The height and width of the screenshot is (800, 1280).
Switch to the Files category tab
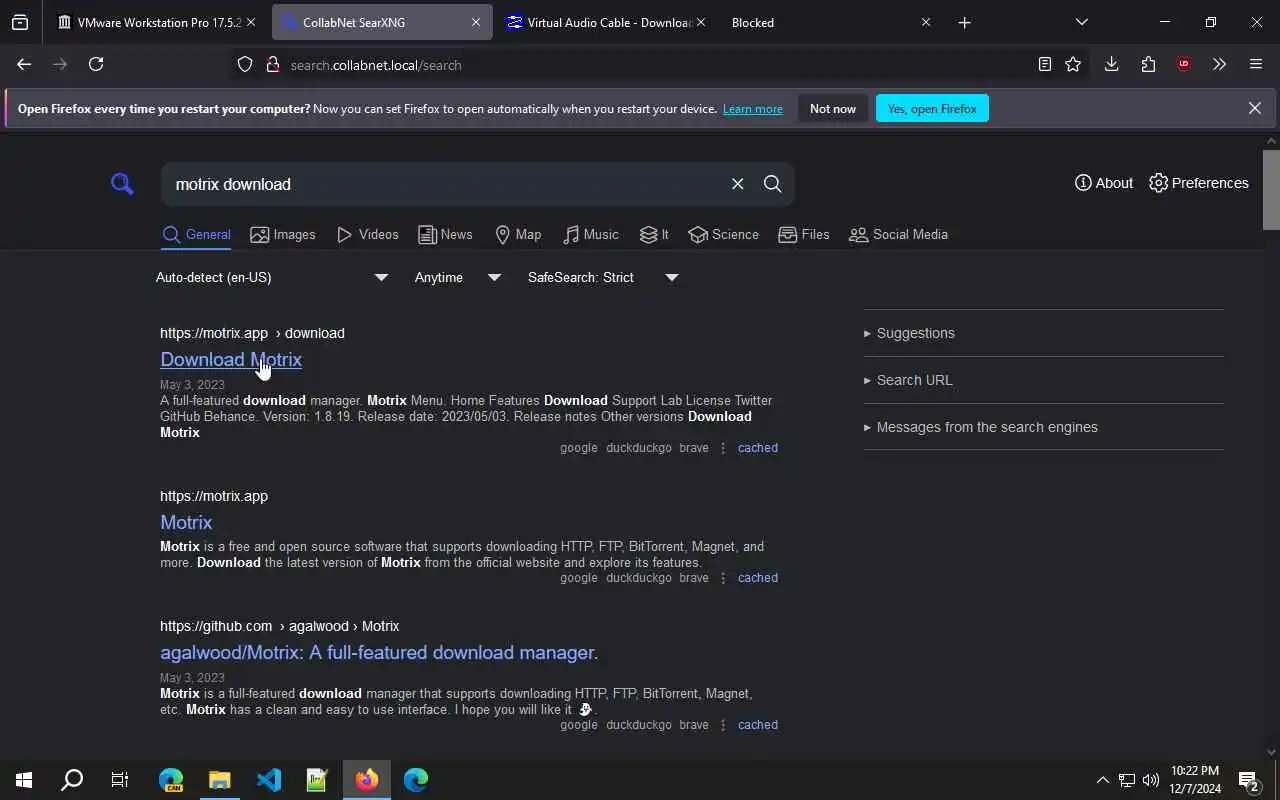804,234
